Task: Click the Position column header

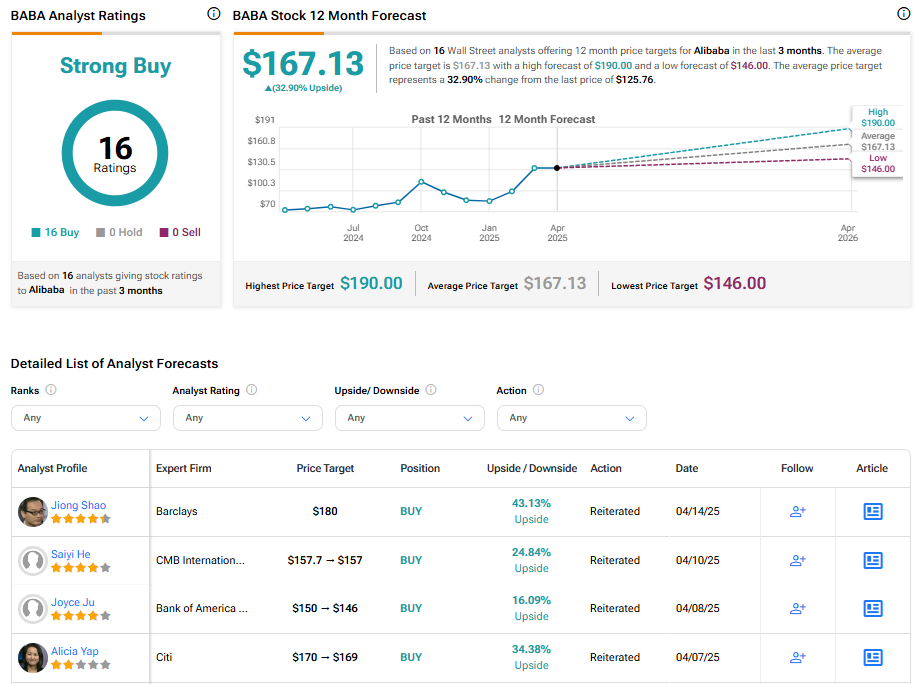Action: click(420, 468)
